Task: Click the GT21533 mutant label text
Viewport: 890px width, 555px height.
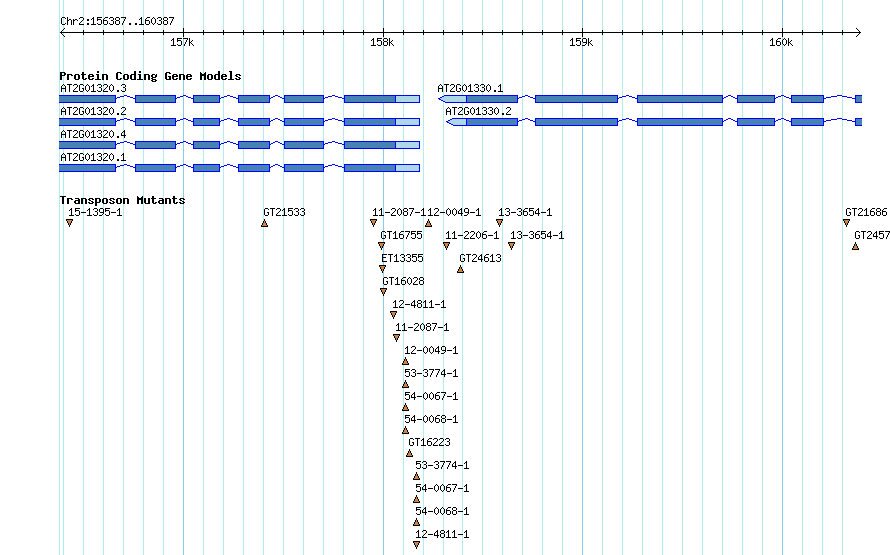Action: pyautogui.click(x=284, y=212)
